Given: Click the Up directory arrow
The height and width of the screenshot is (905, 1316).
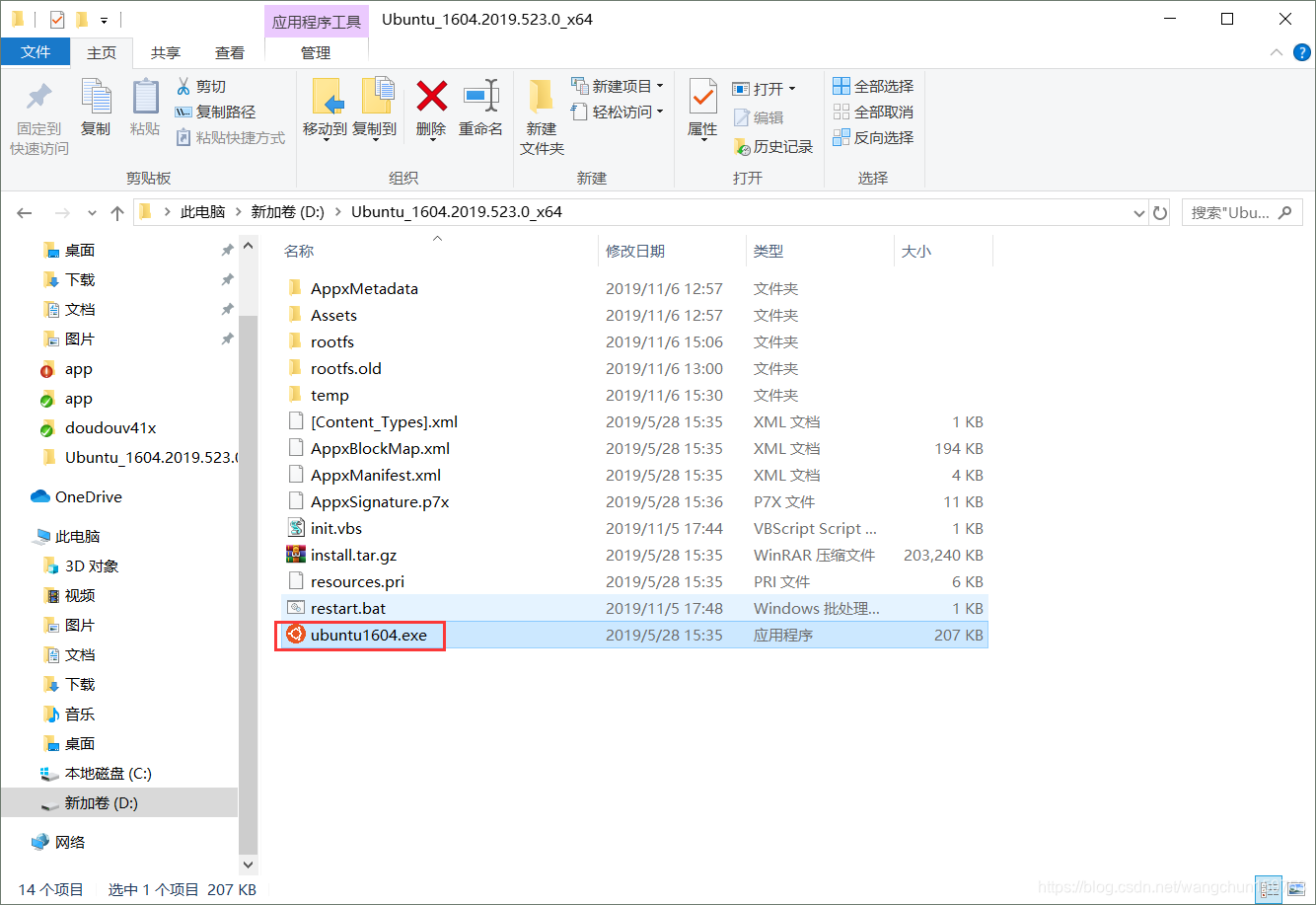Looking at the screenshot, I should pyautogui.click(x=117, y=212).
